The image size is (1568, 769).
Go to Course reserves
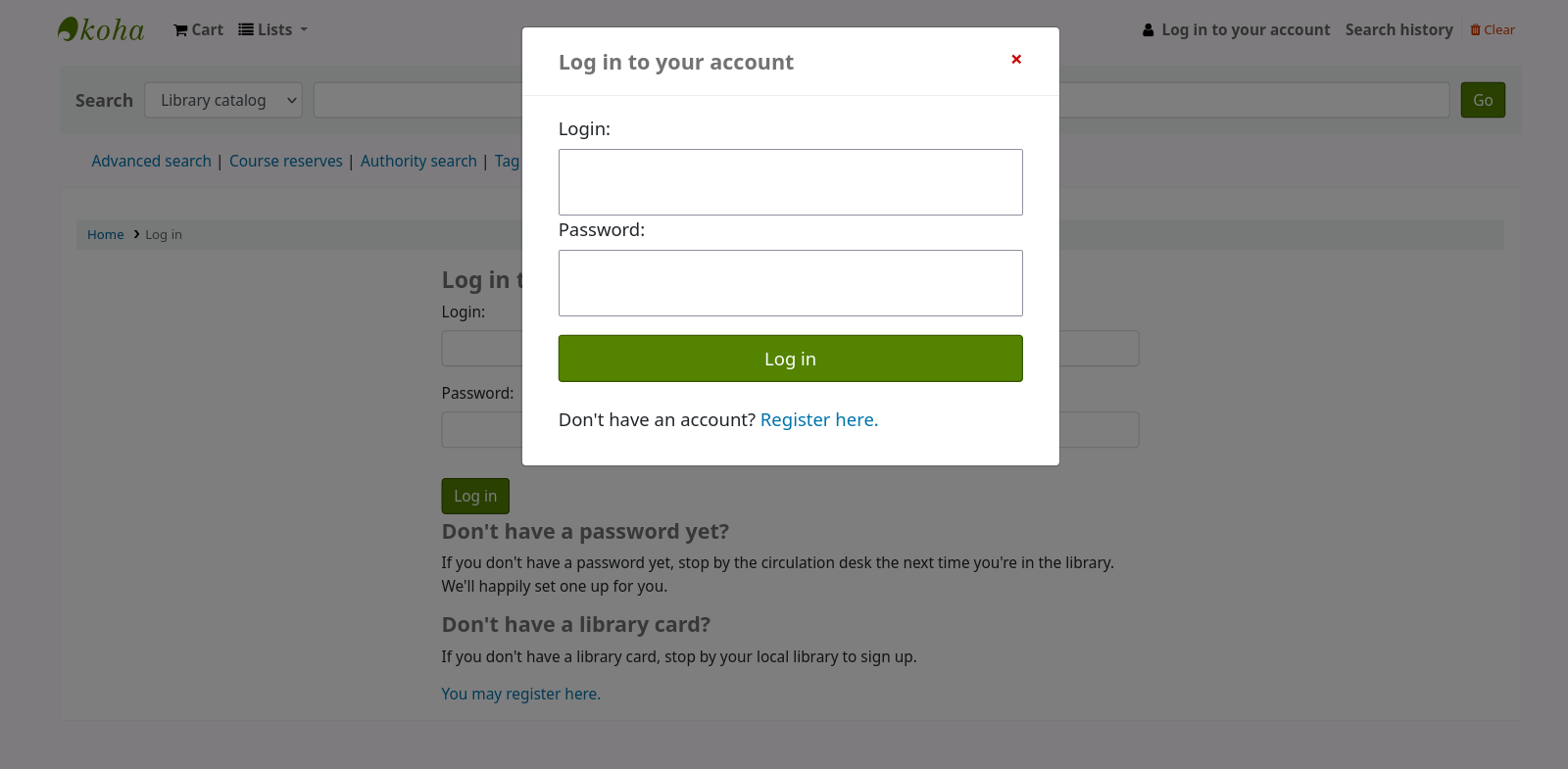pyautogui.click(x=286, y=162)
